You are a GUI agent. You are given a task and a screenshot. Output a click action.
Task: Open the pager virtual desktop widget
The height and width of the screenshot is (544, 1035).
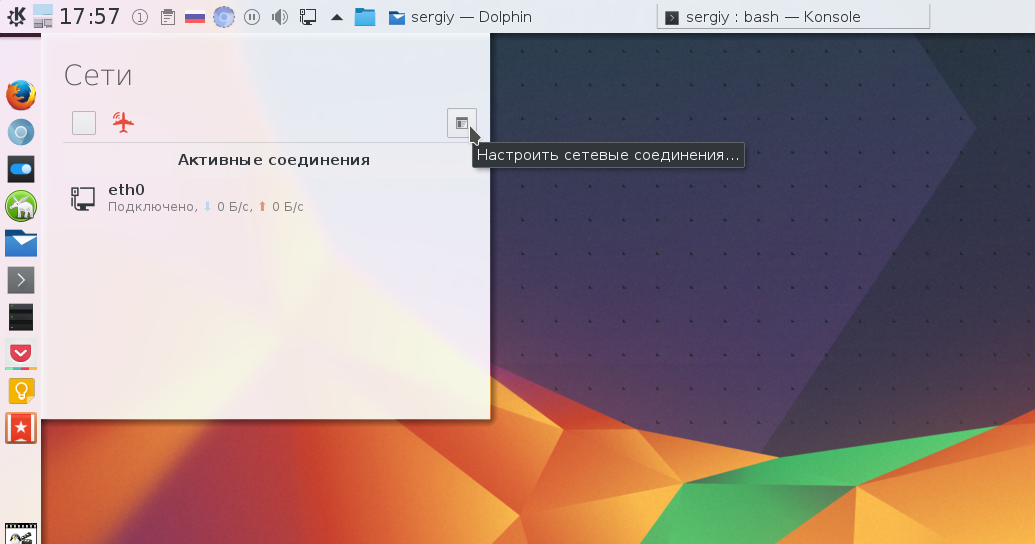coord(43,16)
